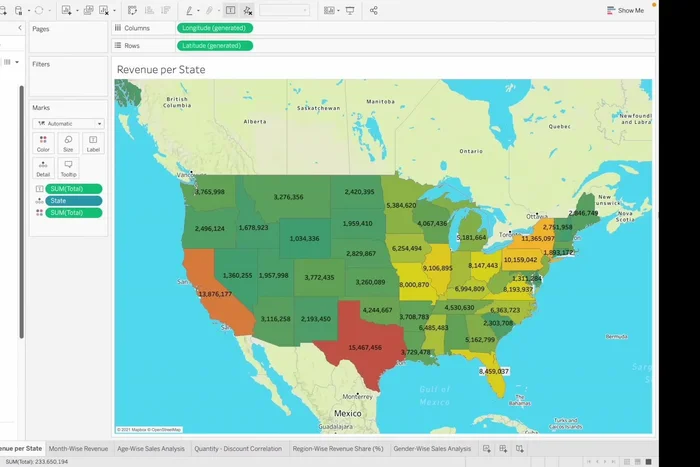Click the New Dashboard icon
The image size is (700, 467).
504,449
